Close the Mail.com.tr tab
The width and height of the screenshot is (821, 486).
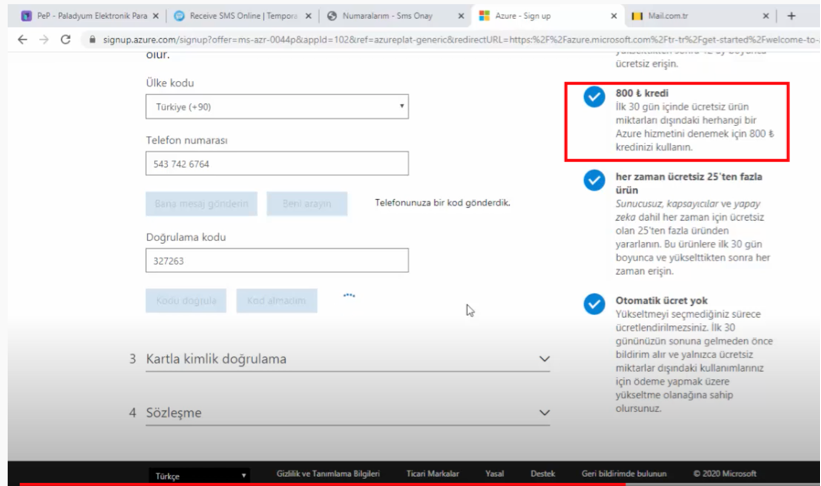(x=765, y=16)
